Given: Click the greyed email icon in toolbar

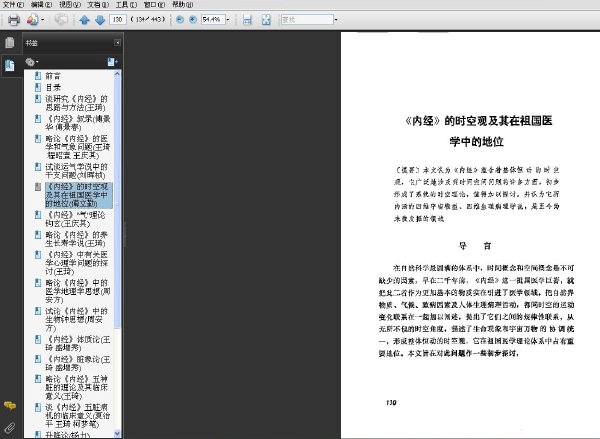Looking at the screenshot, I should tap(61, 20).
